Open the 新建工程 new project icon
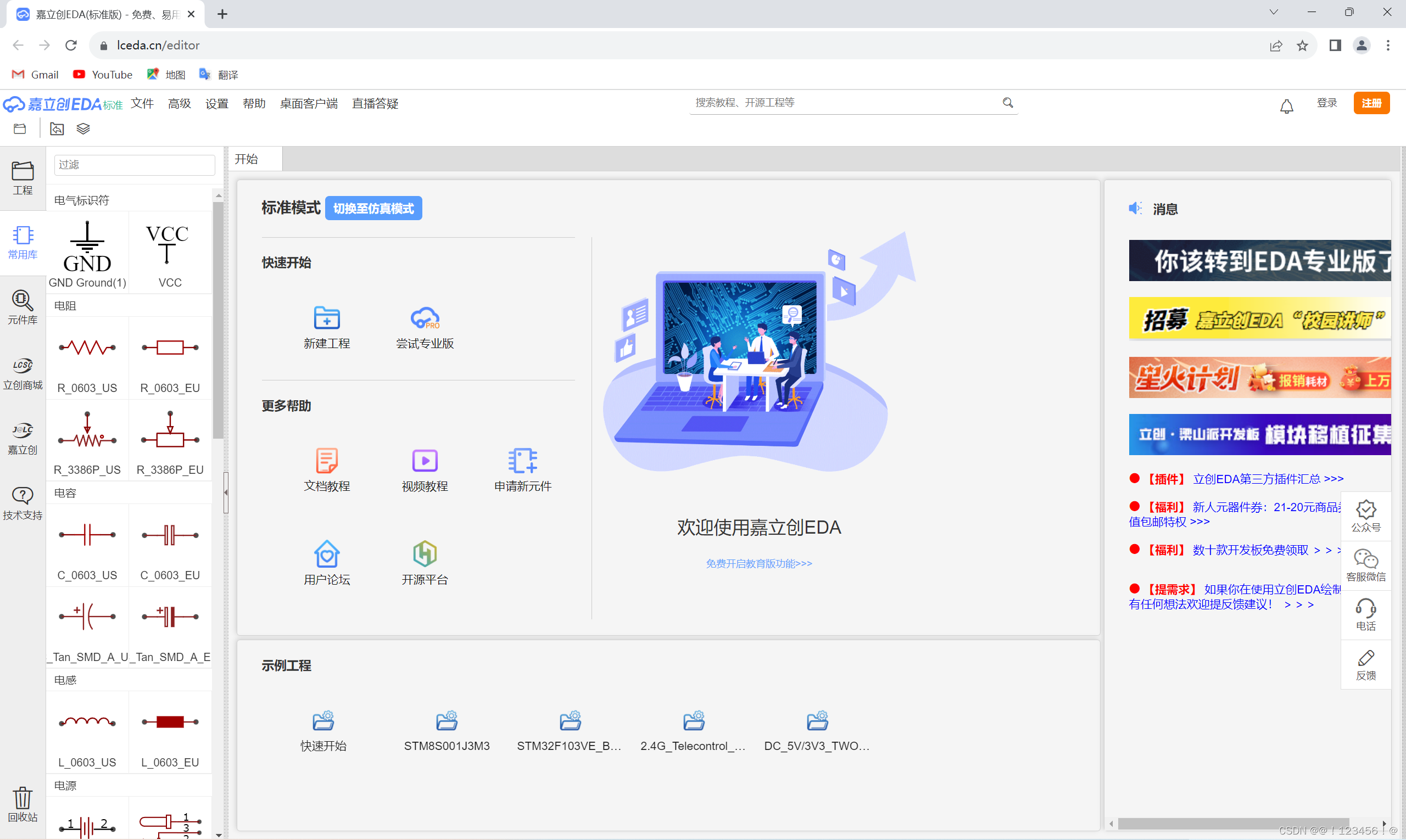The width and height of the screenshot is (1406, 840). 327,317
